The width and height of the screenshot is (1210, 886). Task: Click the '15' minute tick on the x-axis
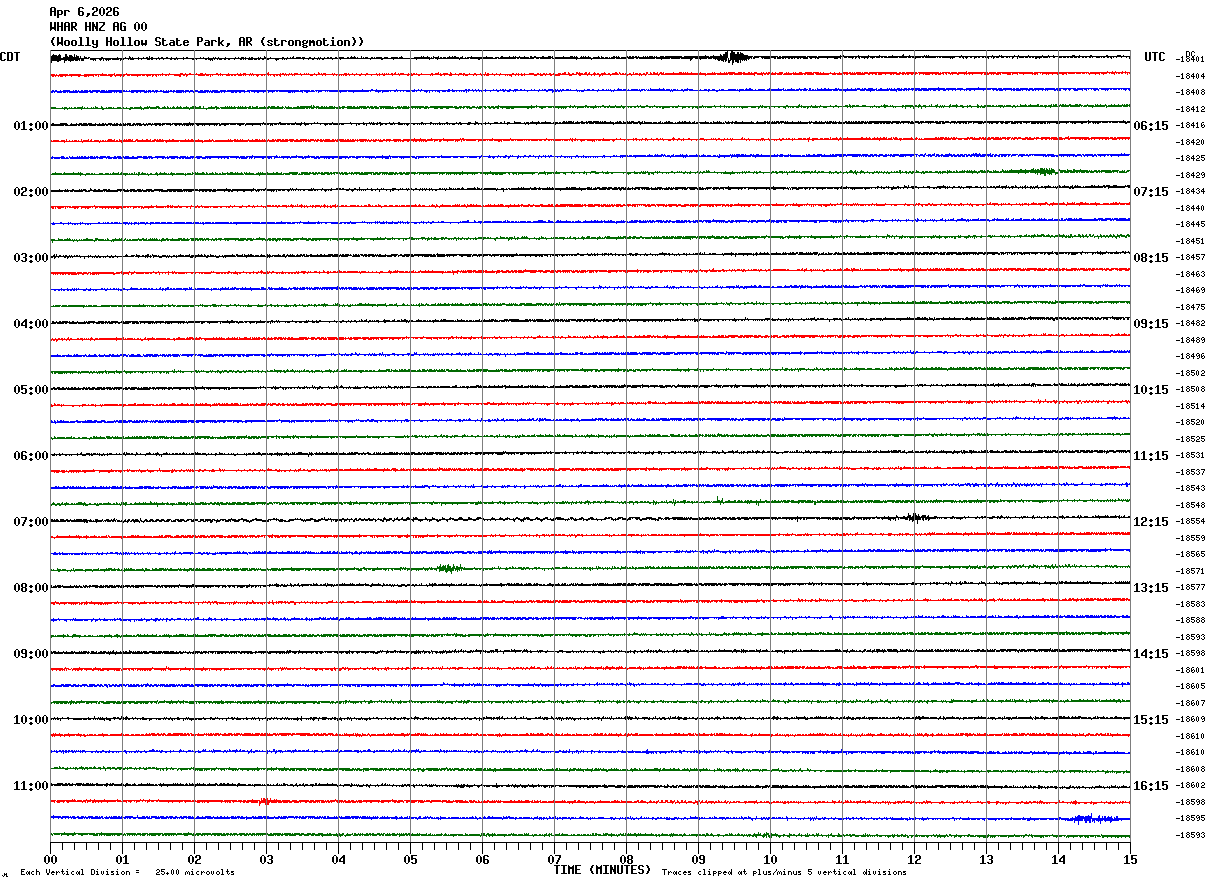pos(1130,859)
